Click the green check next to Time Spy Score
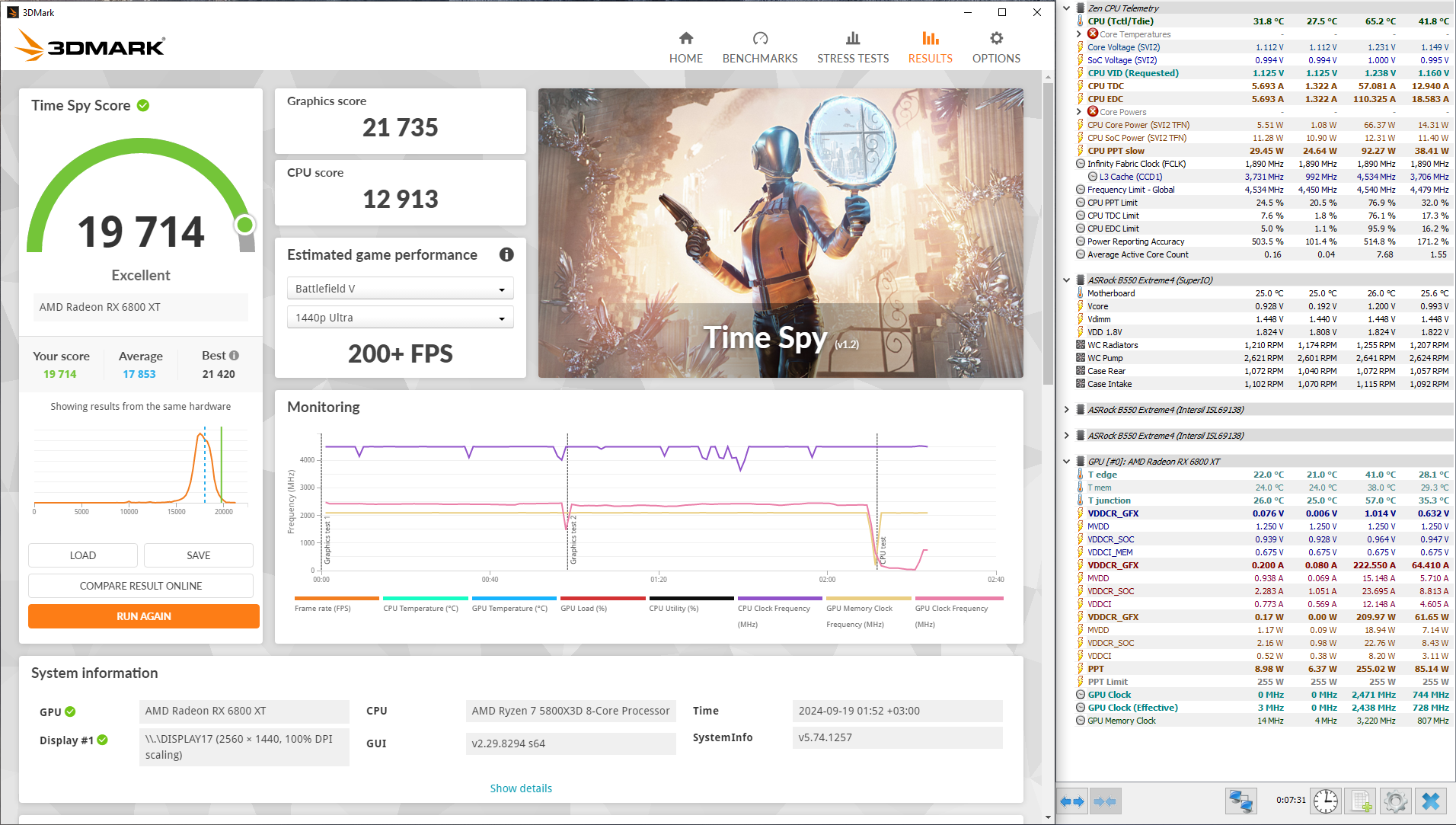 143,105
